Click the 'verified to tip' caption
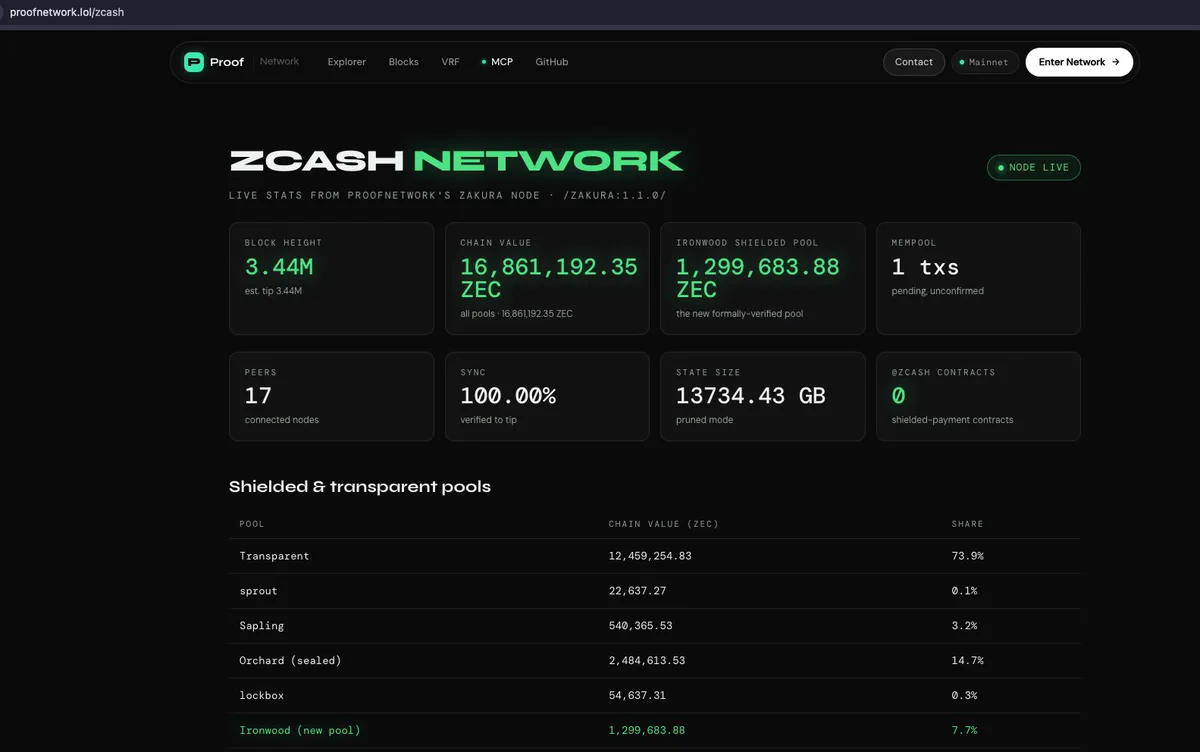This screenshot has height=752, width=1200. (x=488, y=420)
